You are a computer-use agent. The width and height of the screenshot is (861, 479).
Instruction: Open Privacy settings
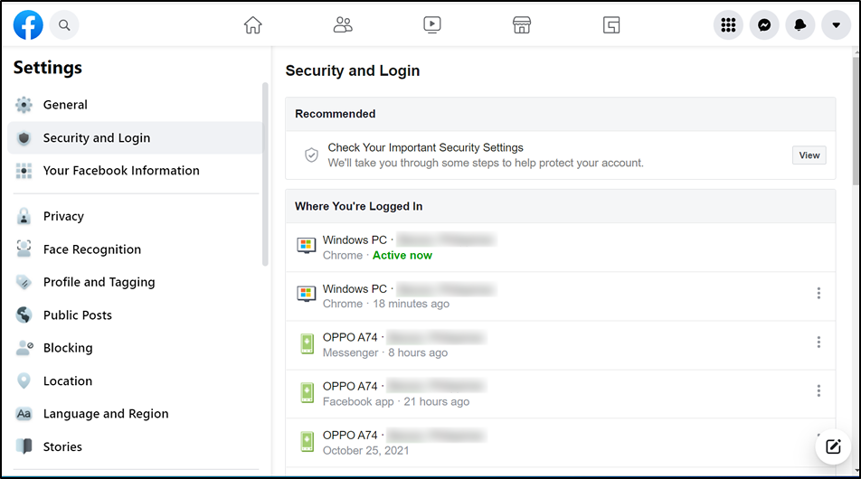click(135, 216)
